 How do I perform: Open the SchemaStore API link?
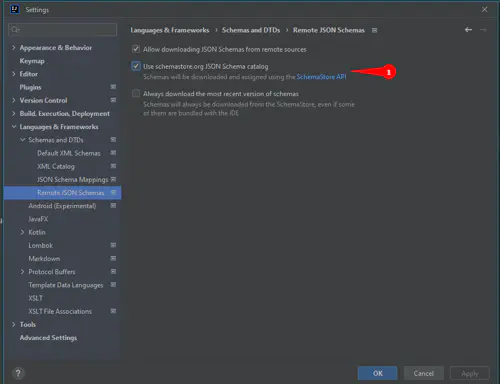(321, 77)
